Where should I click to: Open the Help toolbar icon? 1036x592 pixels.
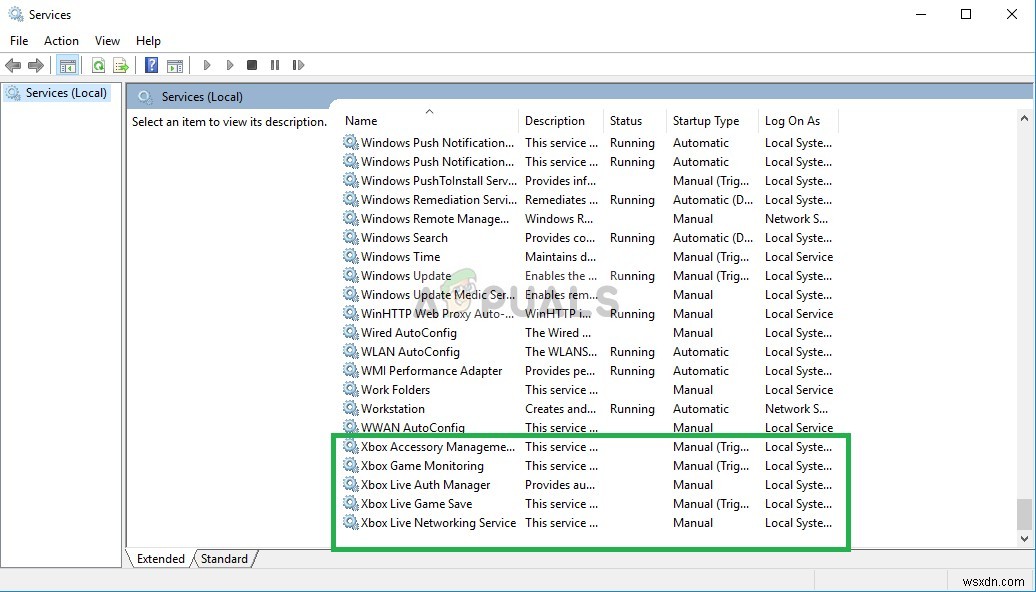pos(151,65)
